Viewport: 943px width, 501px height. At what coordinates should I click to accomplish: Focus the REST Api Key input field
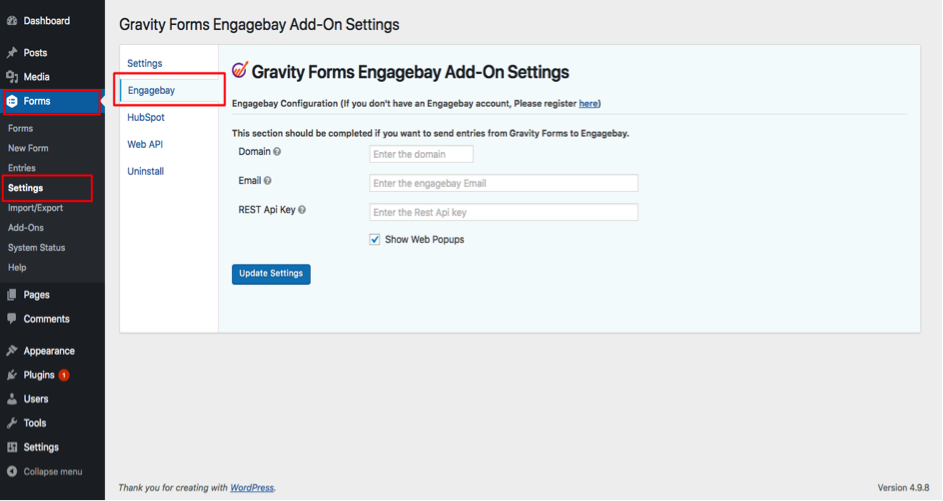[503, 212]
